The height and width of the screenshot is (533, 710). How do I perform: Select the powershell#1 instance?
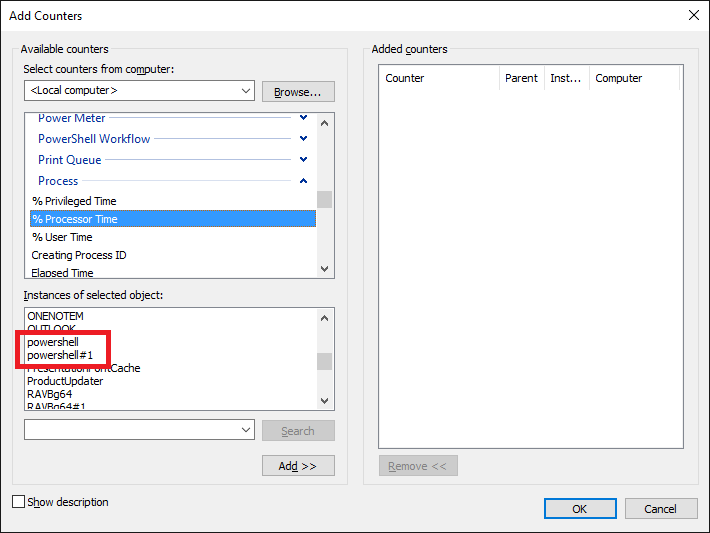[x=60, y=355]
